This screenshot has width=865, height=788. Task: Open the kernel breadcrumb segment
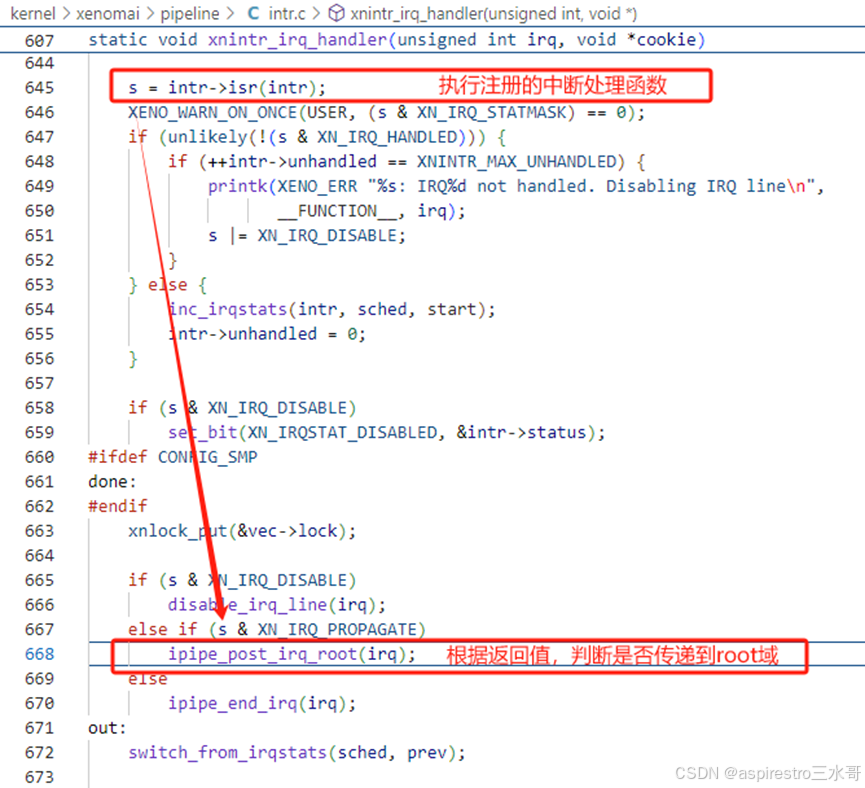33,13
